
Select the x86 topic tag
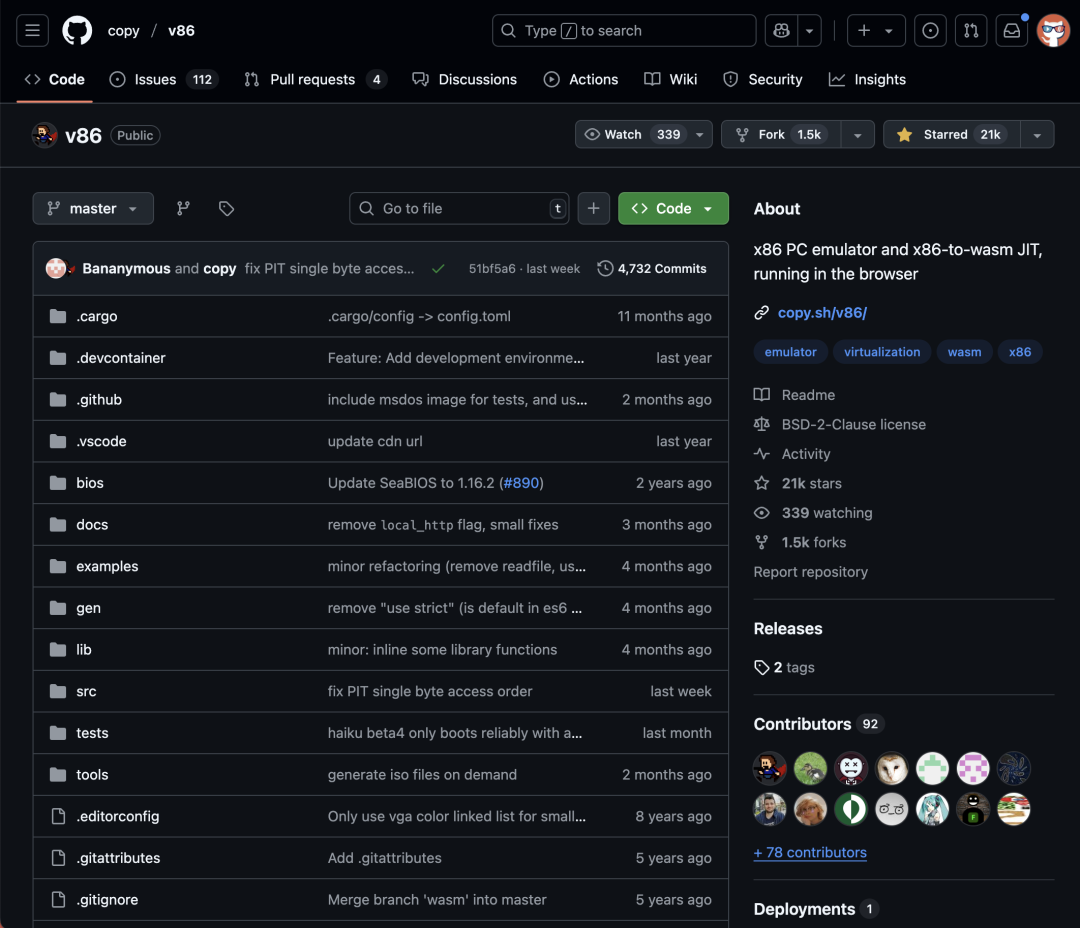tap(1019, 352)
